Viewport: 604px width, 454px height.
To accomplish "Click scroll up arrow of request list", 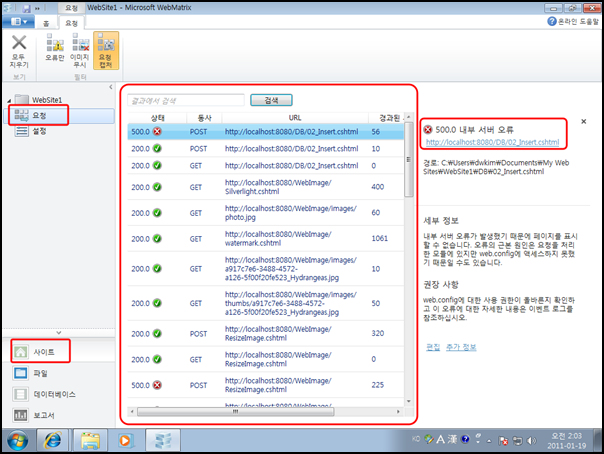I will [x=409, y=116].
